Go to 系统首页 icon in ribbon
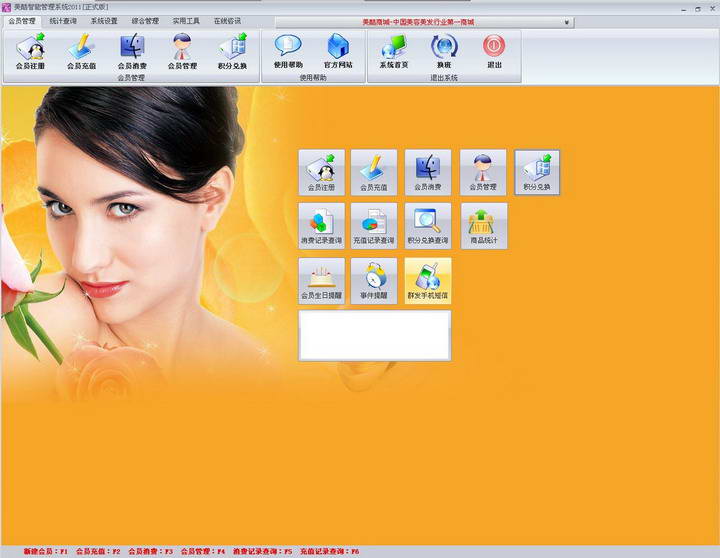The image size is (720, 558). [x=394, y=51]
